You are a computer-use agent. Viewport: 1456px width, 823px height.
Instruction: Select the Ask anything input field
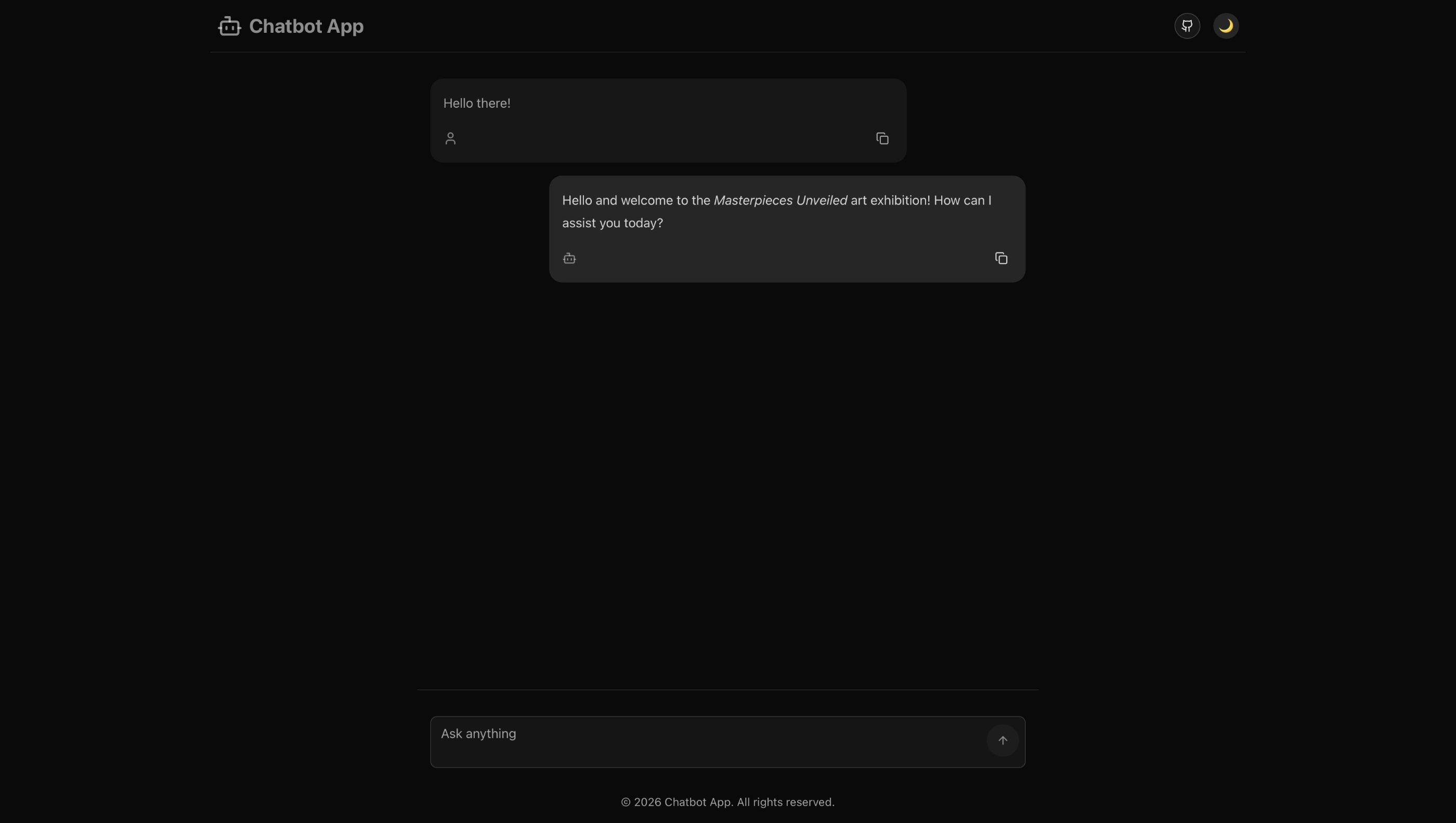(x=678, y=734)
